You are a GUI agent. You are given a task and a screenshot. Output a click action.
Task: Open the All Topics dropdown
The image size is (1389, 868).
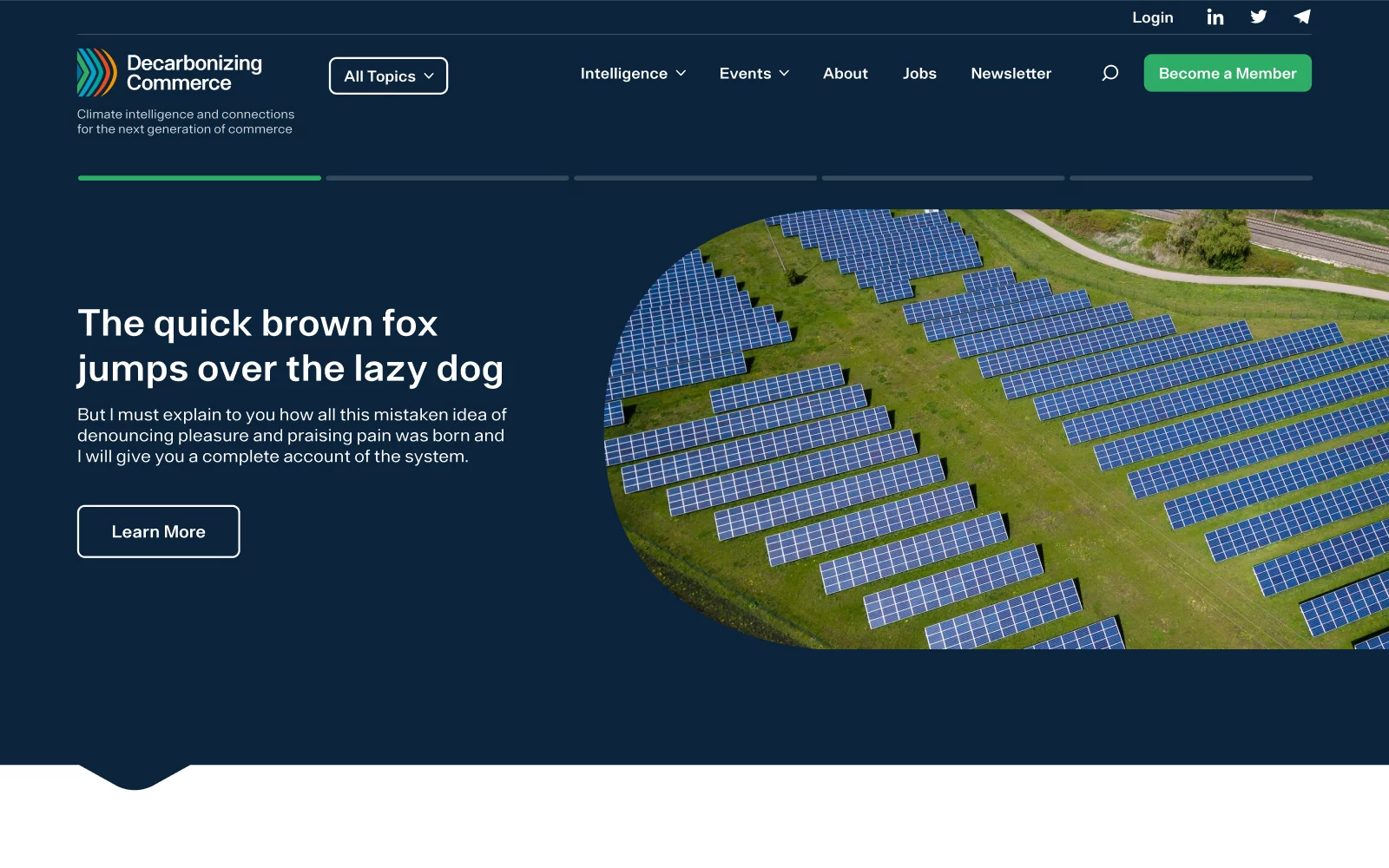(x=388, y=76)
